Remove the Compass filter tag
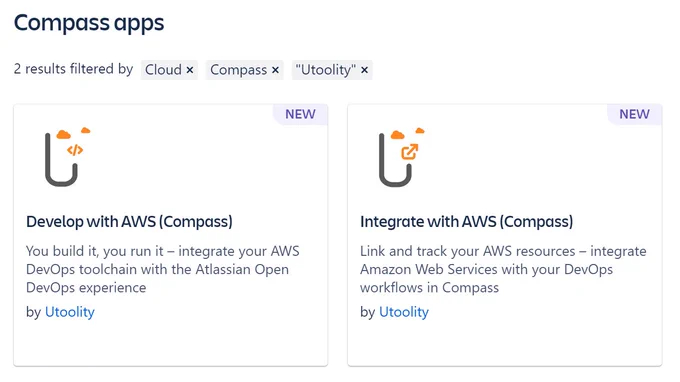Screen dimensions: 680x382 [275, 70]
